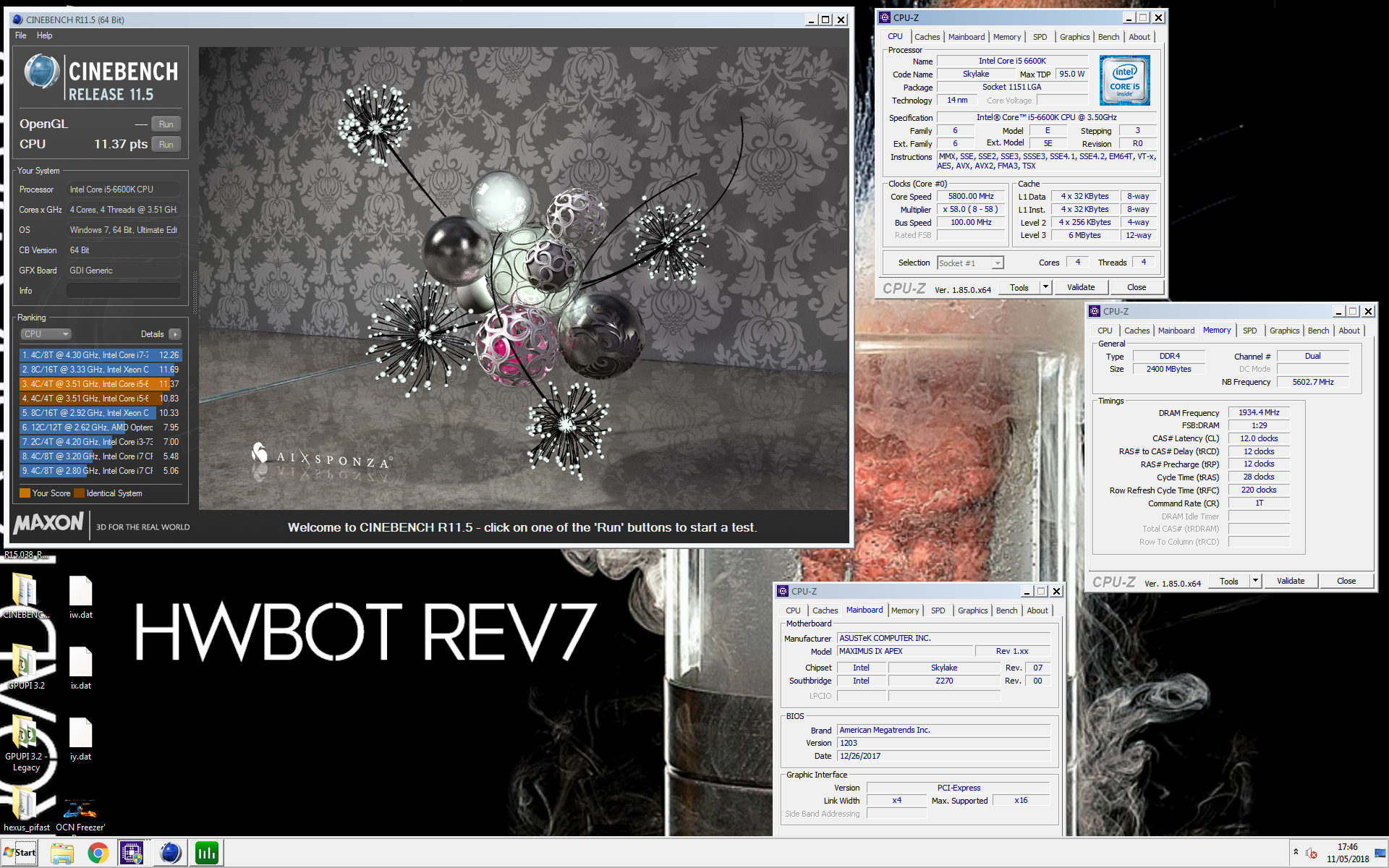Select the ix.dat file on desktop
Viewport: 1389px width, 868px height.
[x=80, y=668]
